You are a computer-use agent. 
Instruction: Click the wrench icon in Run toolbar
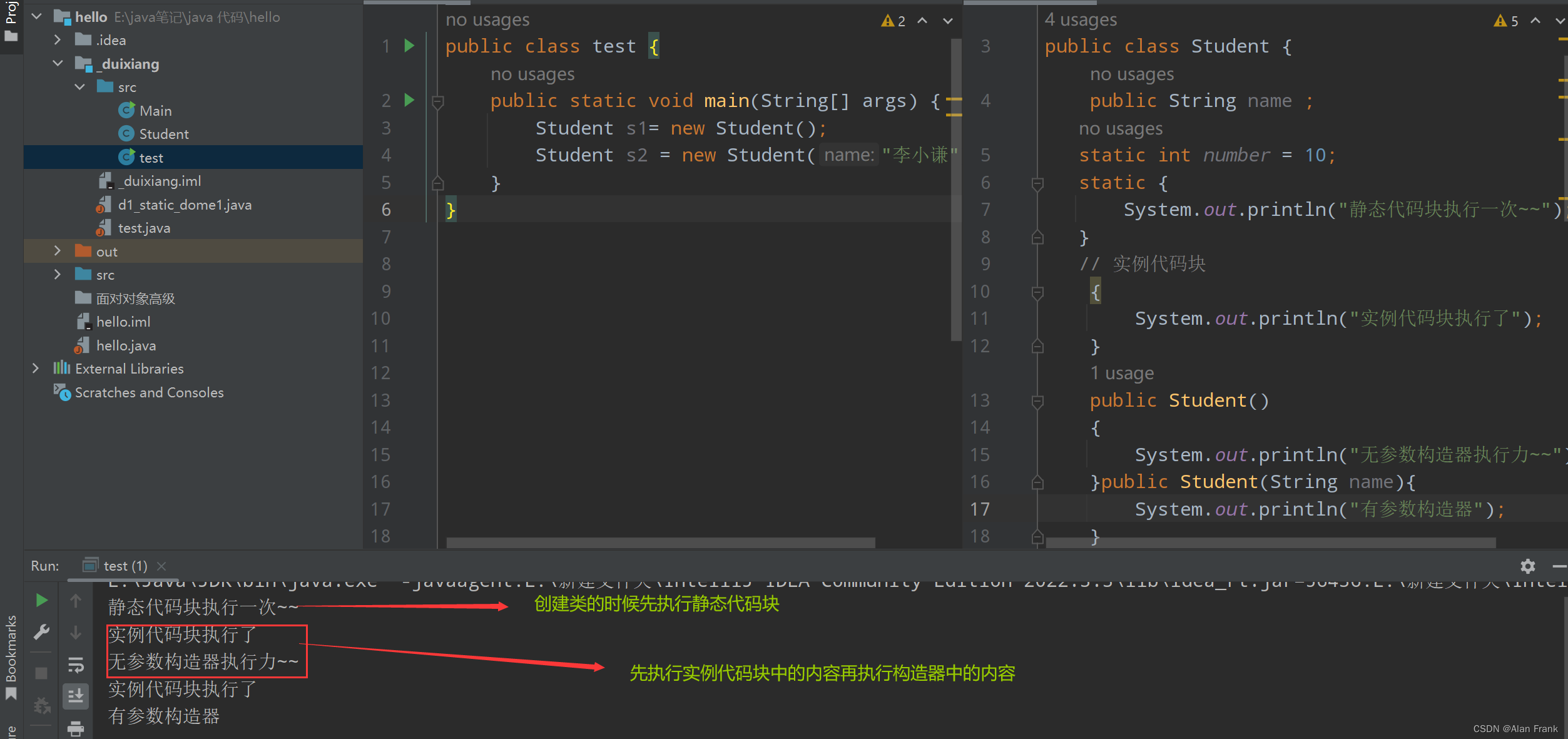(x=41, y=632)
